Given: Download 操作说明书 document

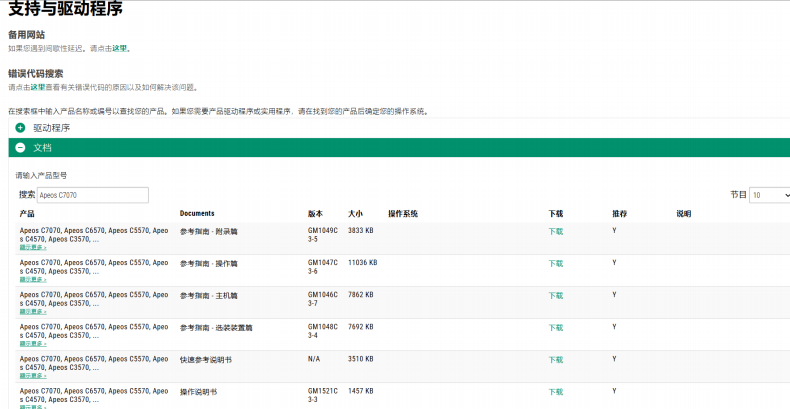Looking at the screenshot, I should click(556, 392).
